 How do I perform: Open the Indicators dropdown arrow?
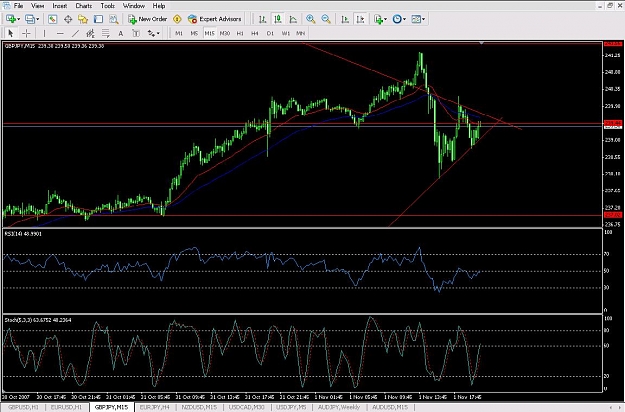[x=385, y=19]
